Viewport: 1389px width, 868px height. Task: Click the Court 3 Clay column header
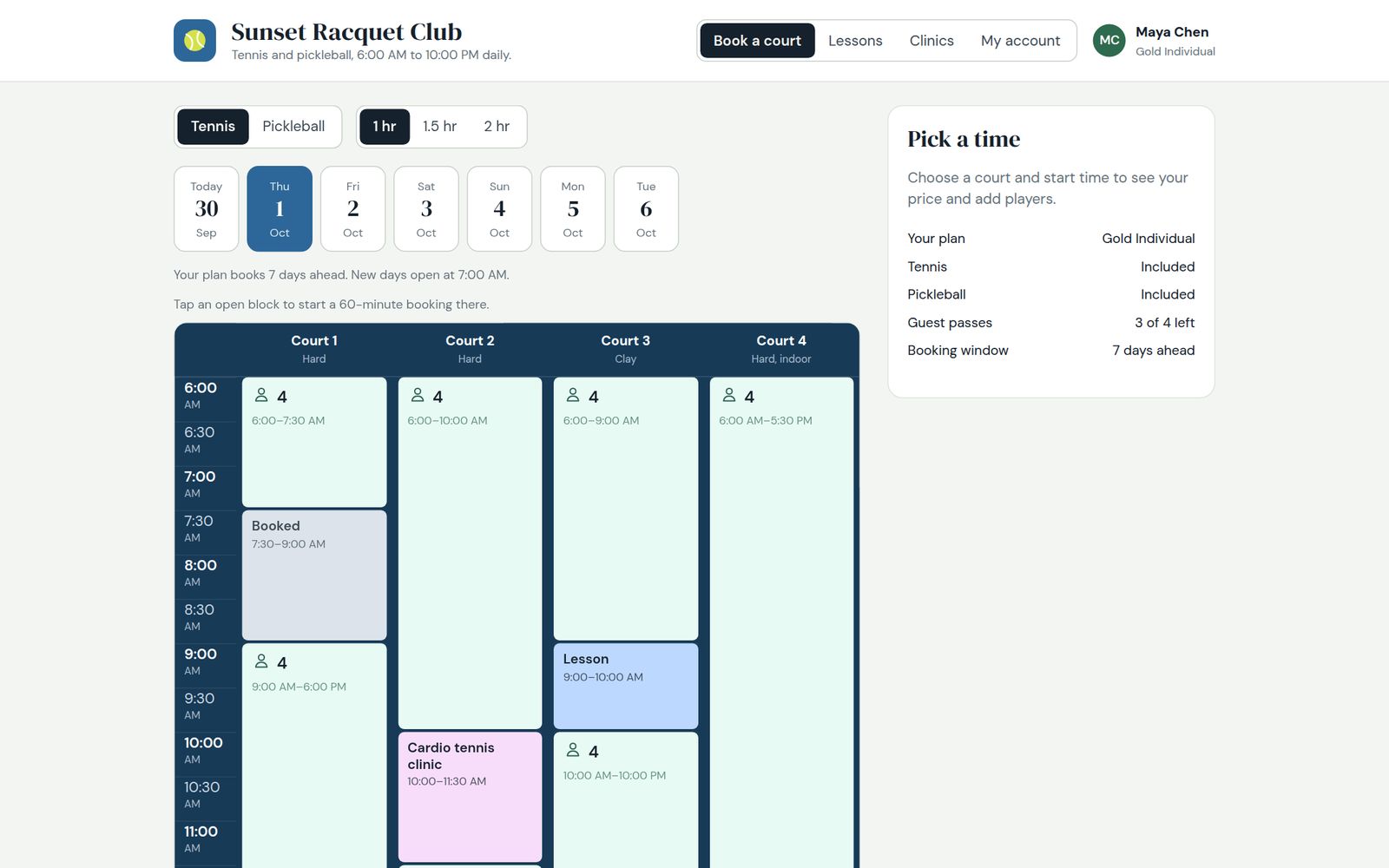626,349
